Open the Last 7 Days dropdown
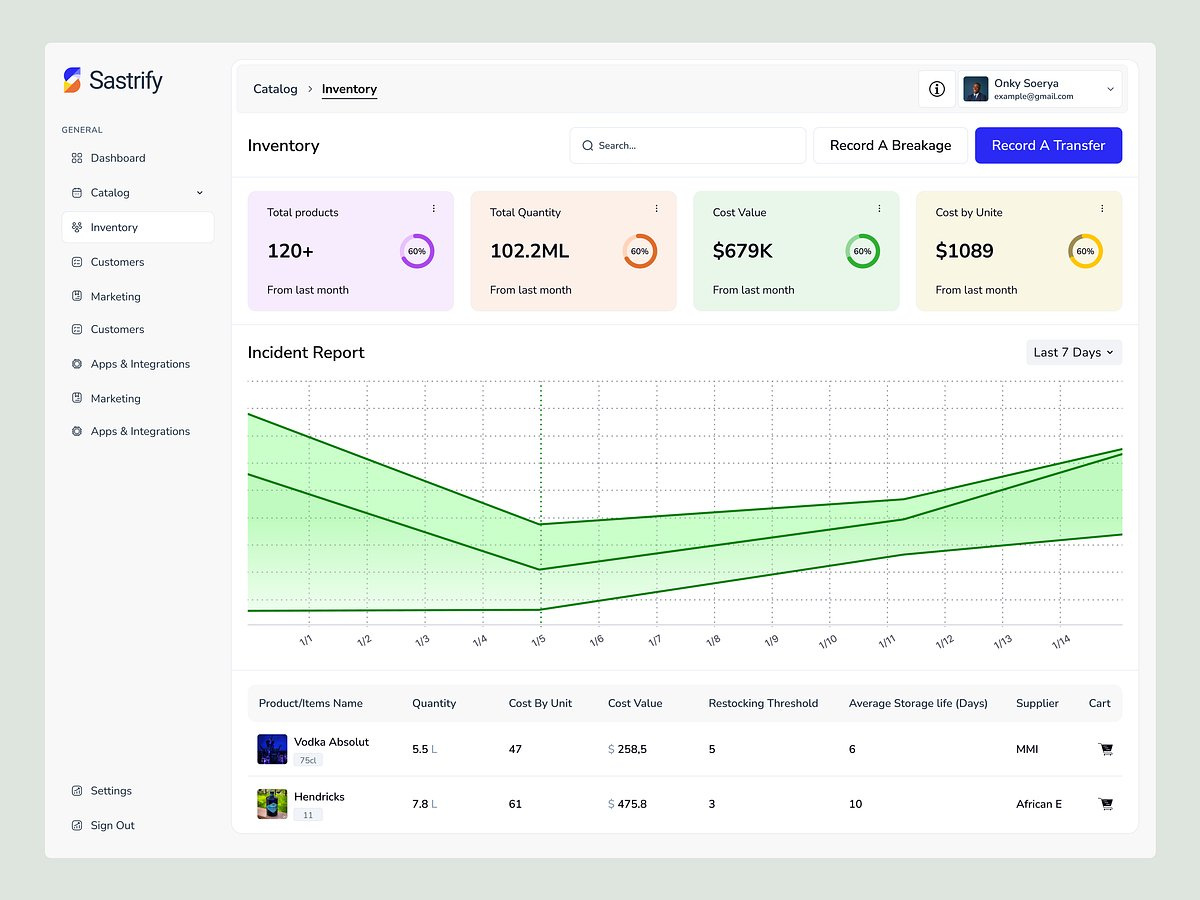 click(x=1073, y=352)
